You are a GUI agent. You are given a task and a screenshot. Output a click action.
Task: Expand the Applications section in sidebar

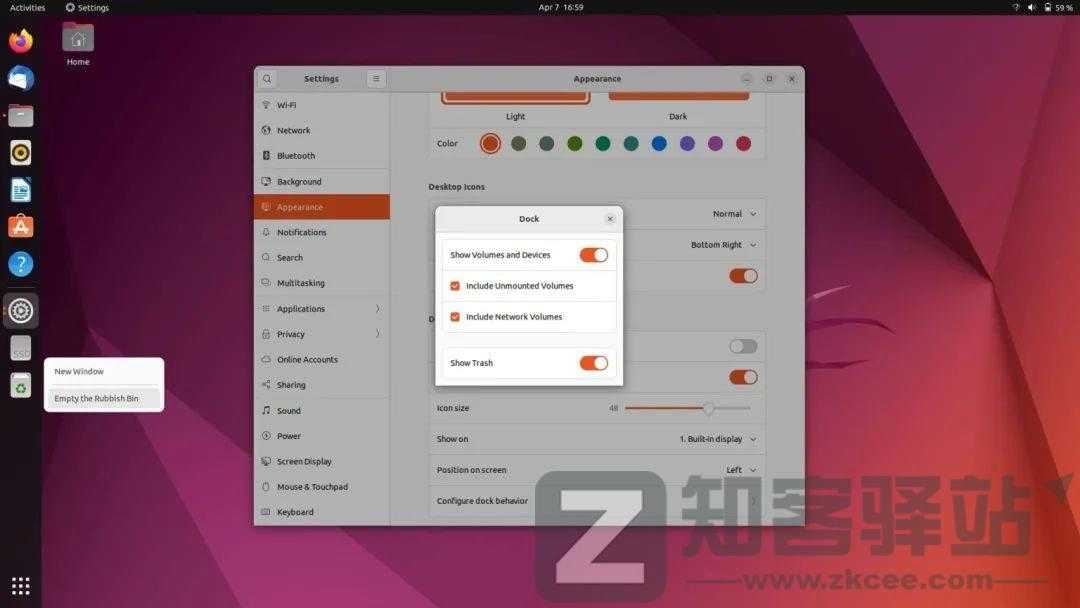point(299,308)
